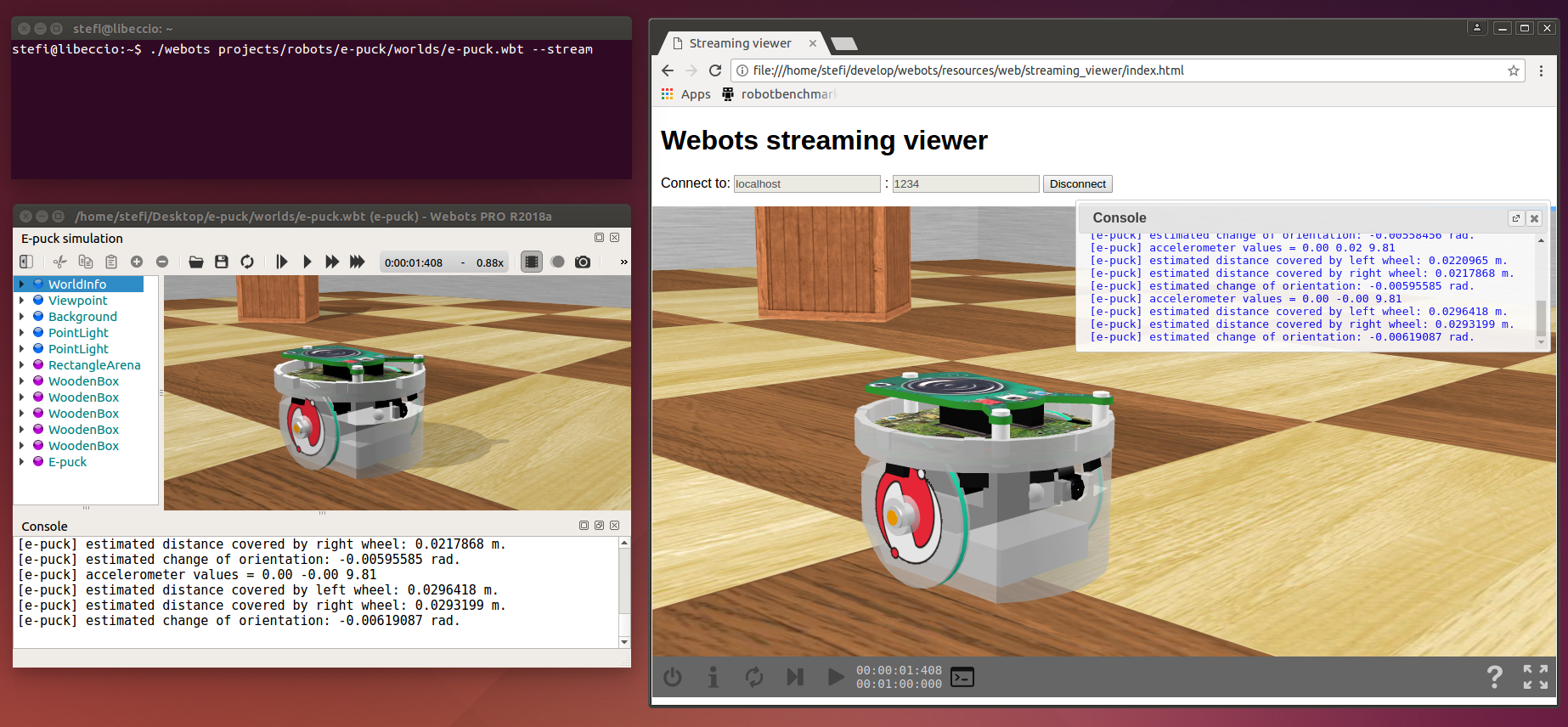This screenshot has height=727, width=1568.
Task: Expand the WorldInfo node
Action: coord(21,284)
